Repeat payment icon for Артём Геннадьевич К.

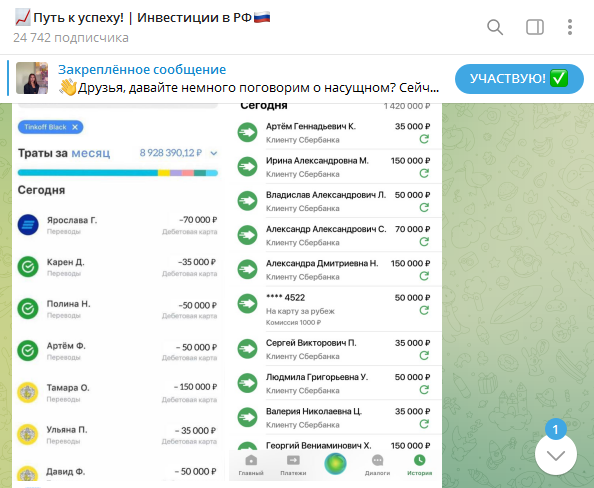(x=424, y=139)
